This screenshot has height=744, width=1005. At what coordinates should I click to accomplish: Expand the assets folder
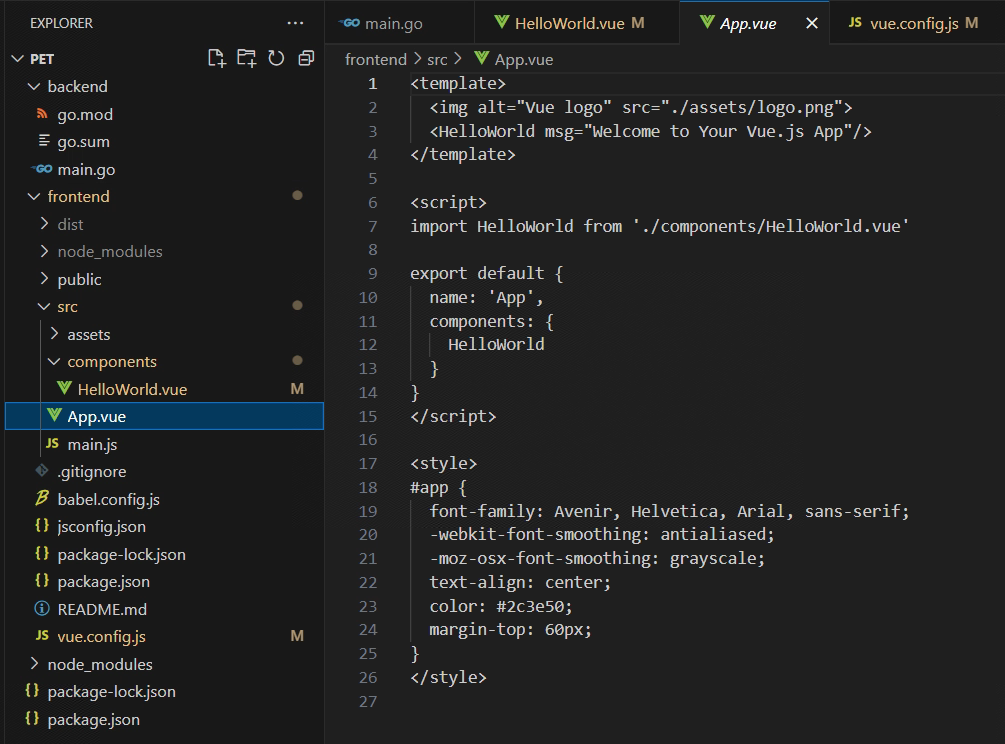54,334
